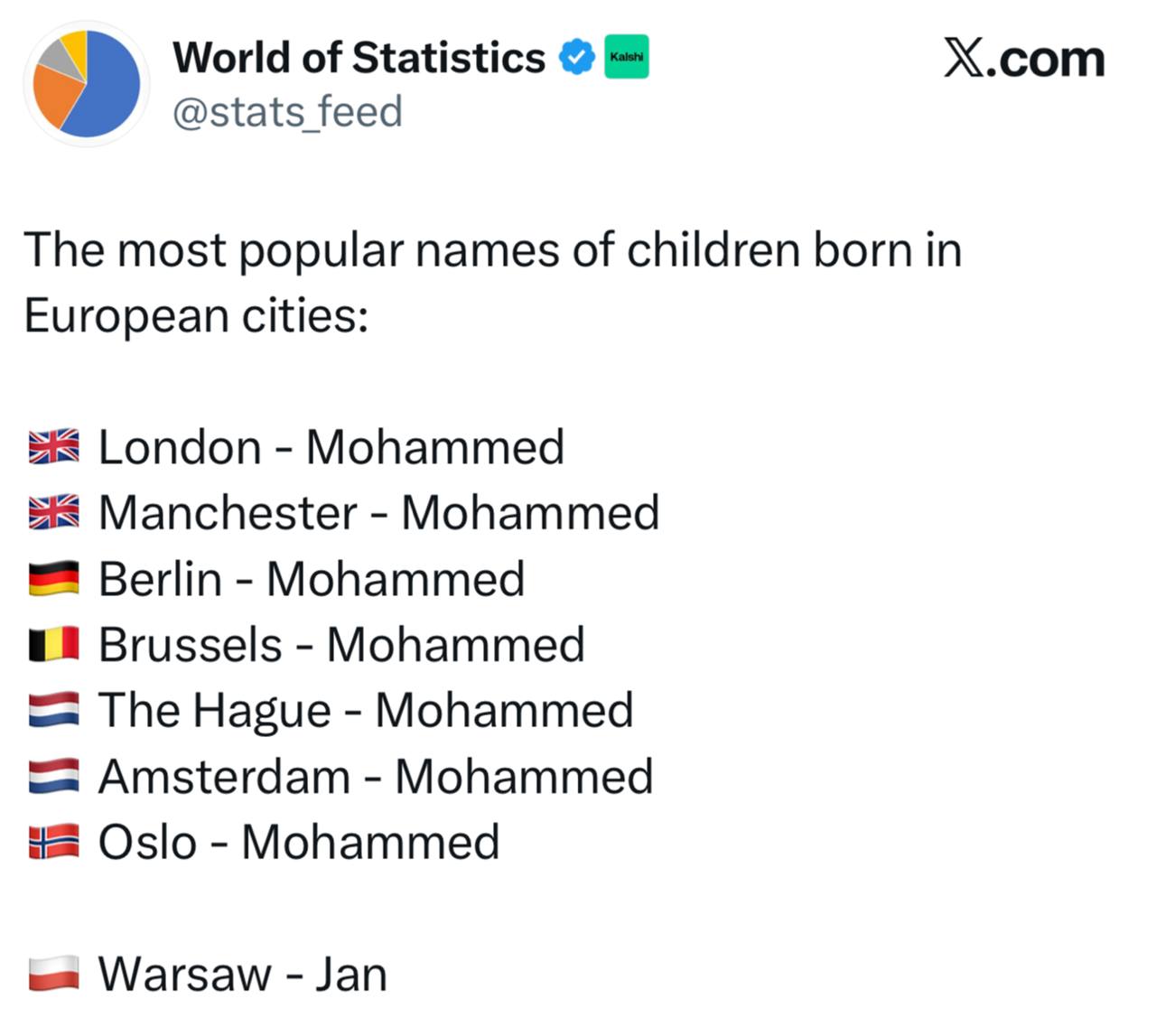The image size is (1156, 1036).
Task: Click the blue verified checkmark badge
Action: [x=576, y=58]
